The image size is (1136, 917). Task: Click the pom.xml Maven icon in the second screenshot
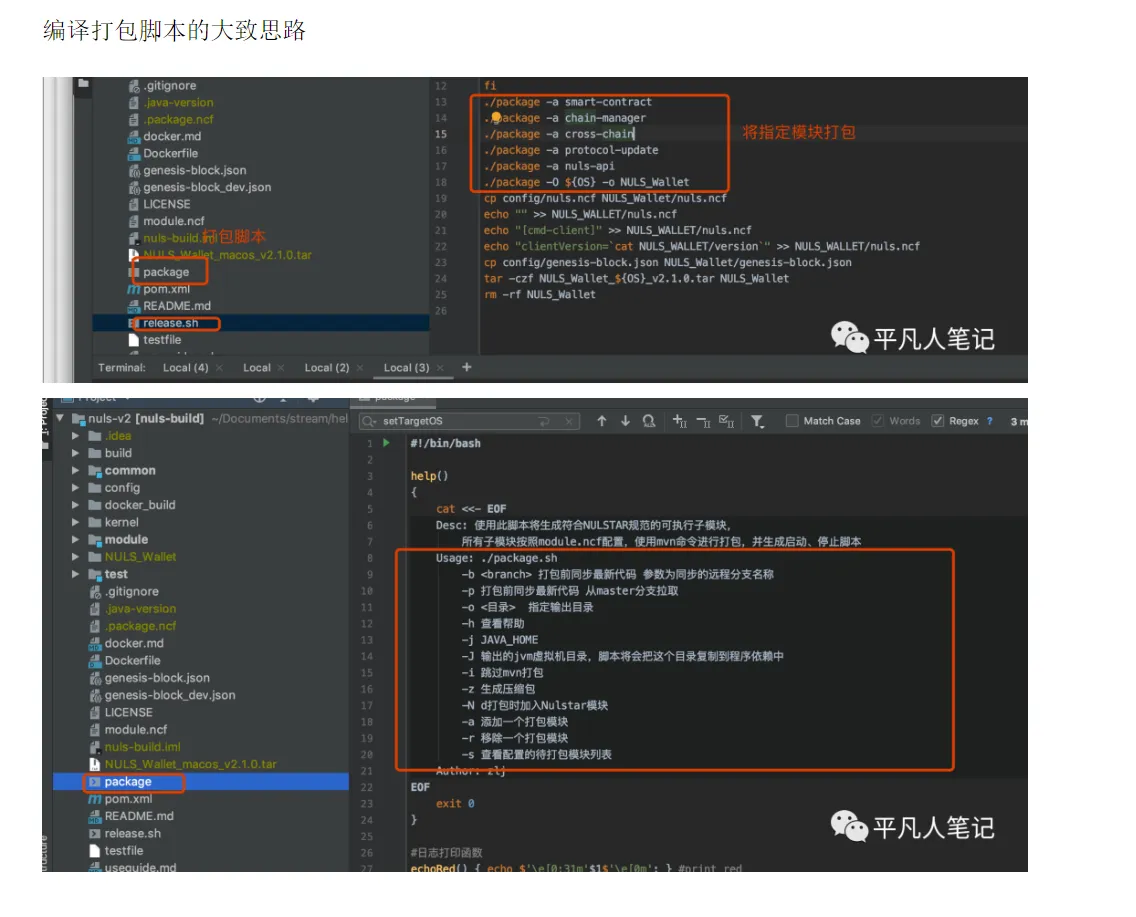point(95,799)
